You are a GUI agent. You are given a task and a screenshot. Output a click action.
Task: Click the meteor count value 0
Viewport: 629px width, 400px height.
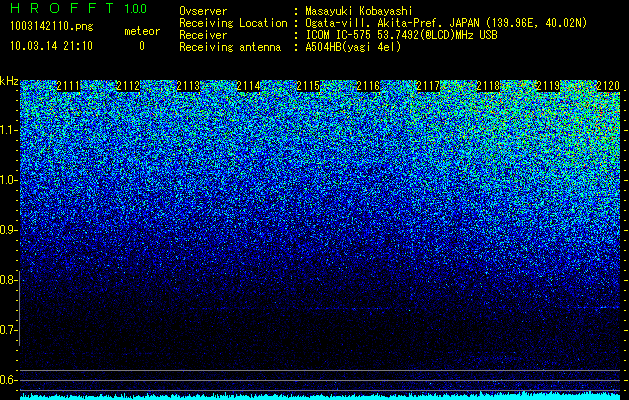coord(142,46)
